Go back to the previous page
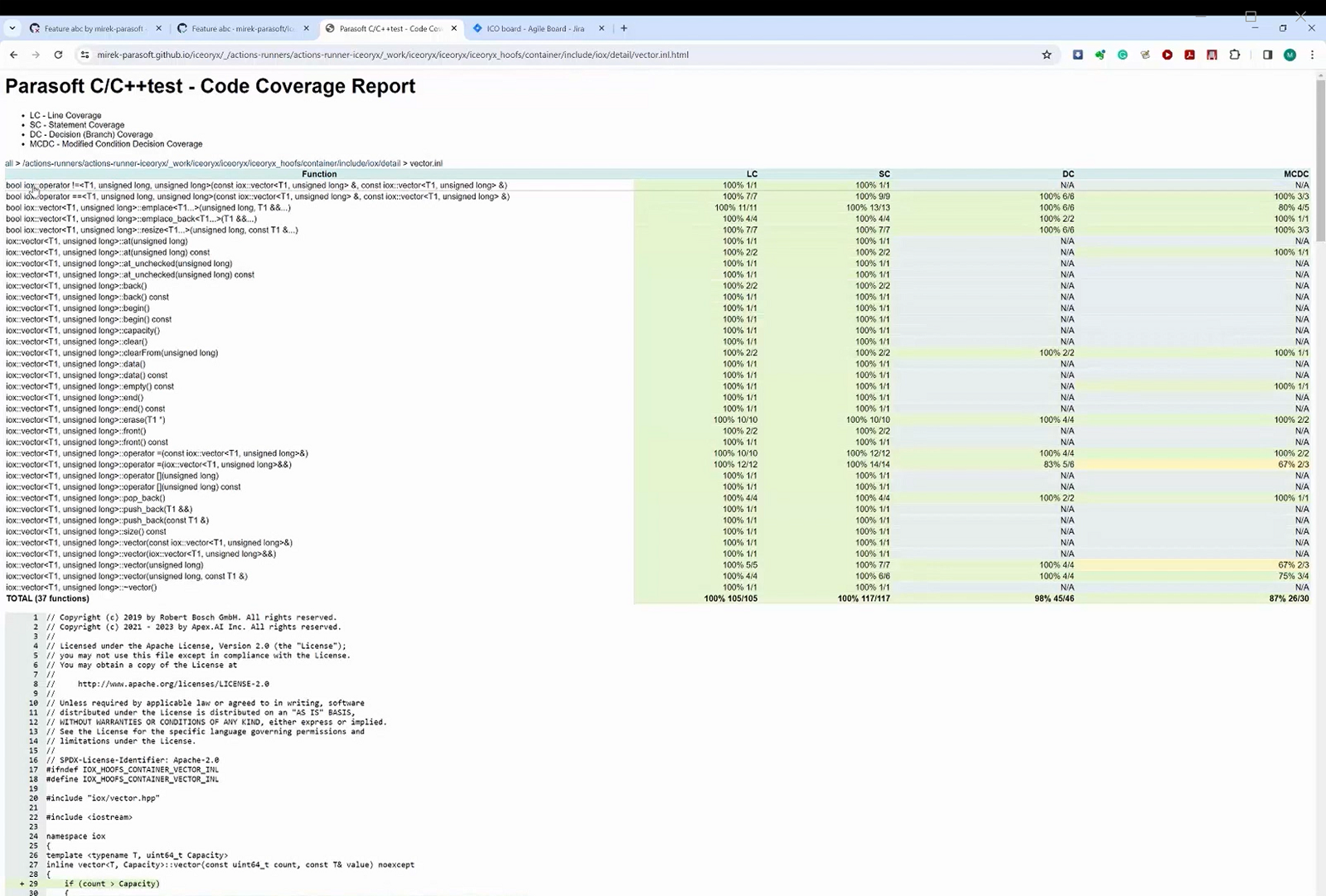Viewport: 1326px width, 896px height. pyautogui.click(x=13, y=55)
